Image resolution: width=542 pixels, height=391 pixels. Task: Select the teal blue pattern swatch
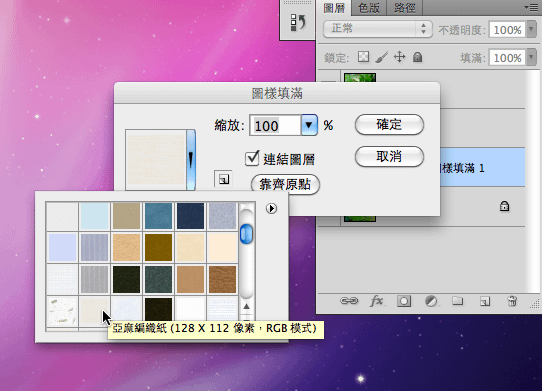[x=158, y=216]
